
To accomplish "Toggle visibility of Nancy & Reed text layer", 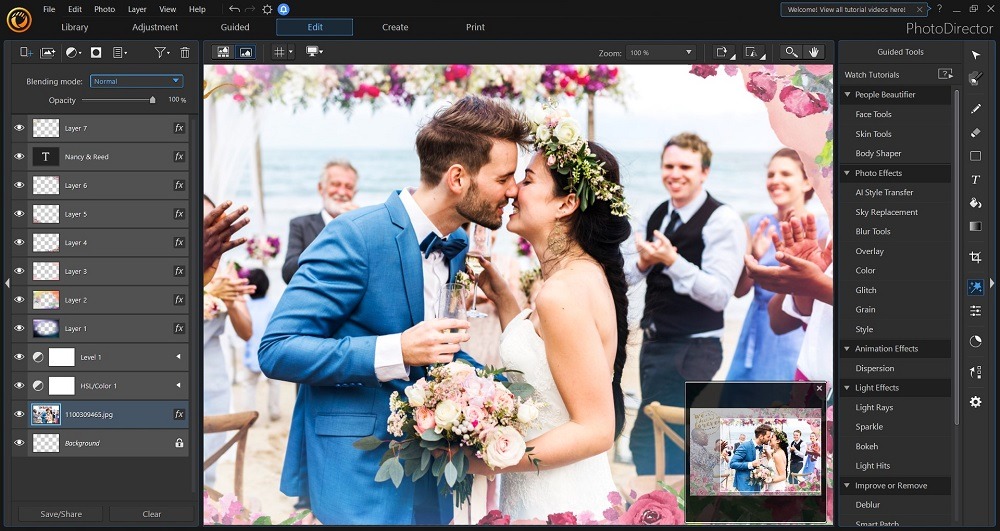I will pyautogui.click(x=19, y=157).
